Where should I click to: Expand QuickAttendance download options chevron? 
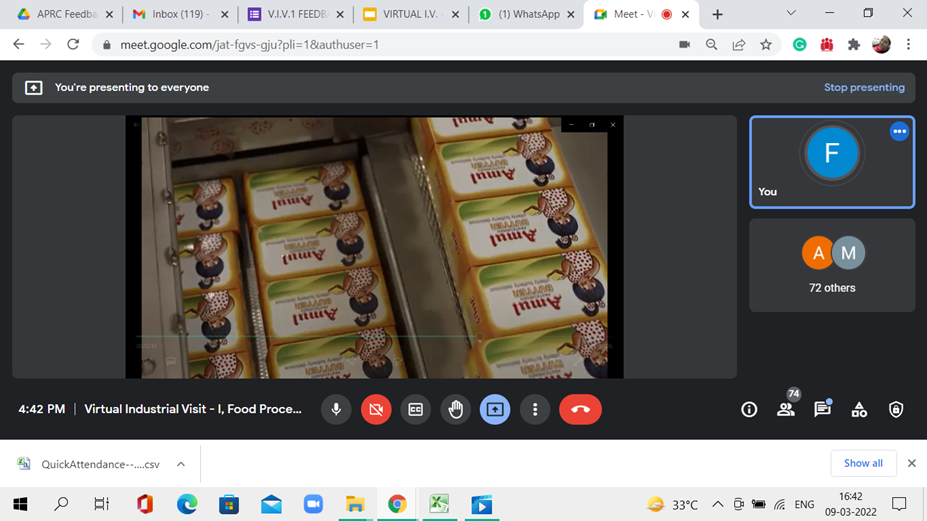click(x=181, y=464)
